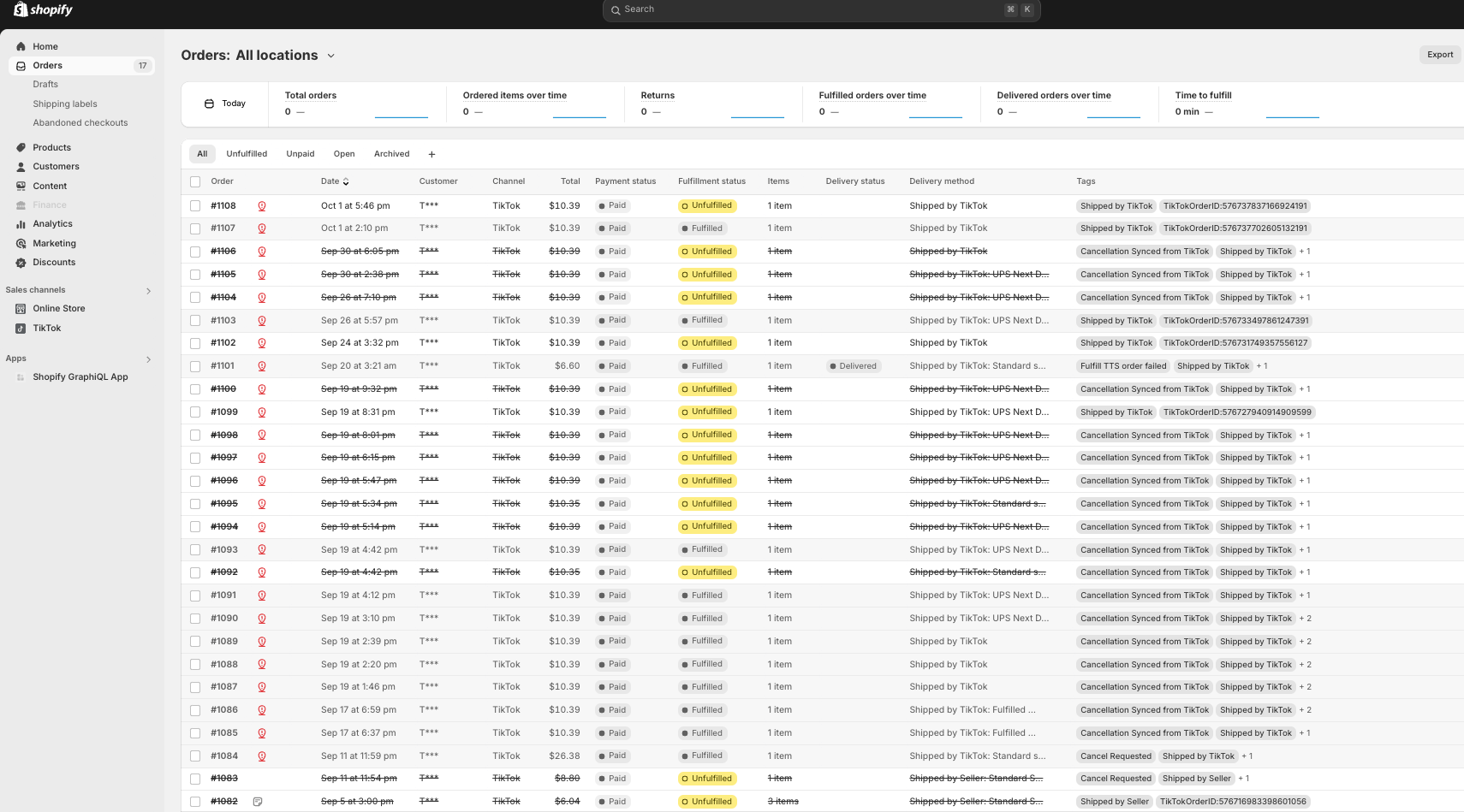Click the Online Store icon

click(21, 309)
